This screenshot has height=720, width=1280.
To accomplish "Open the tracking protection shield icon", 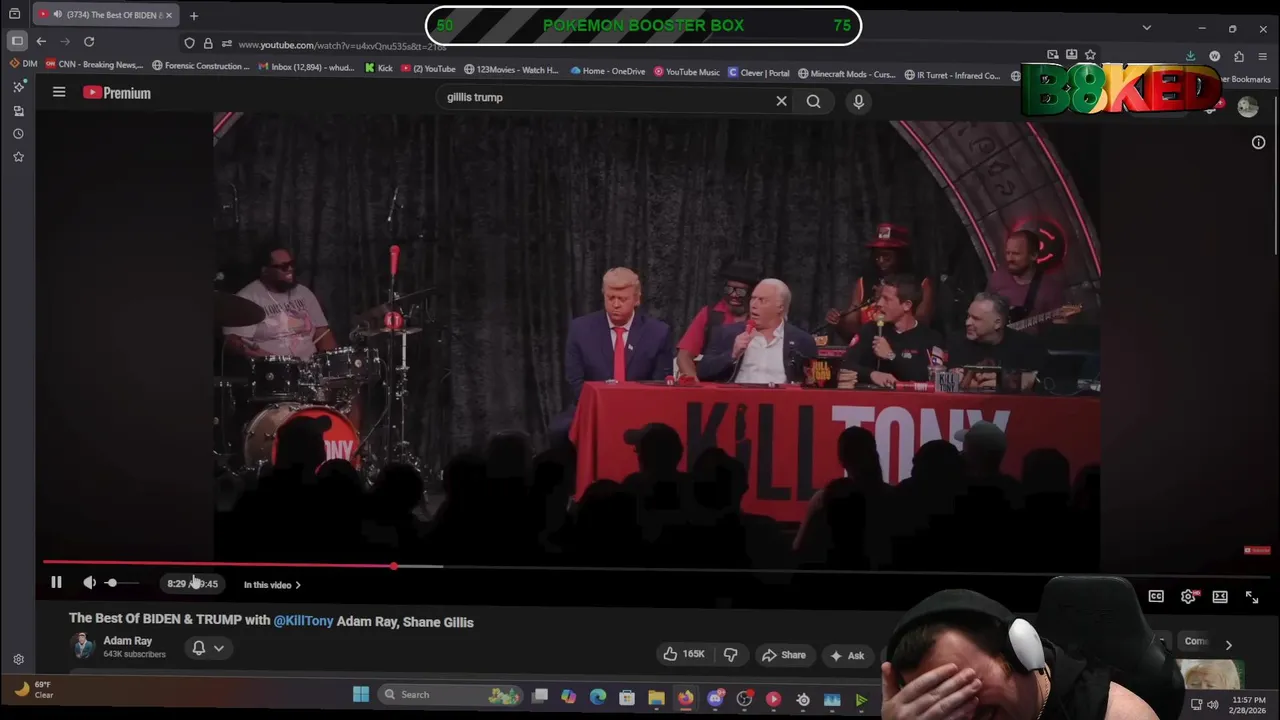I will click(x=189, y=43).
